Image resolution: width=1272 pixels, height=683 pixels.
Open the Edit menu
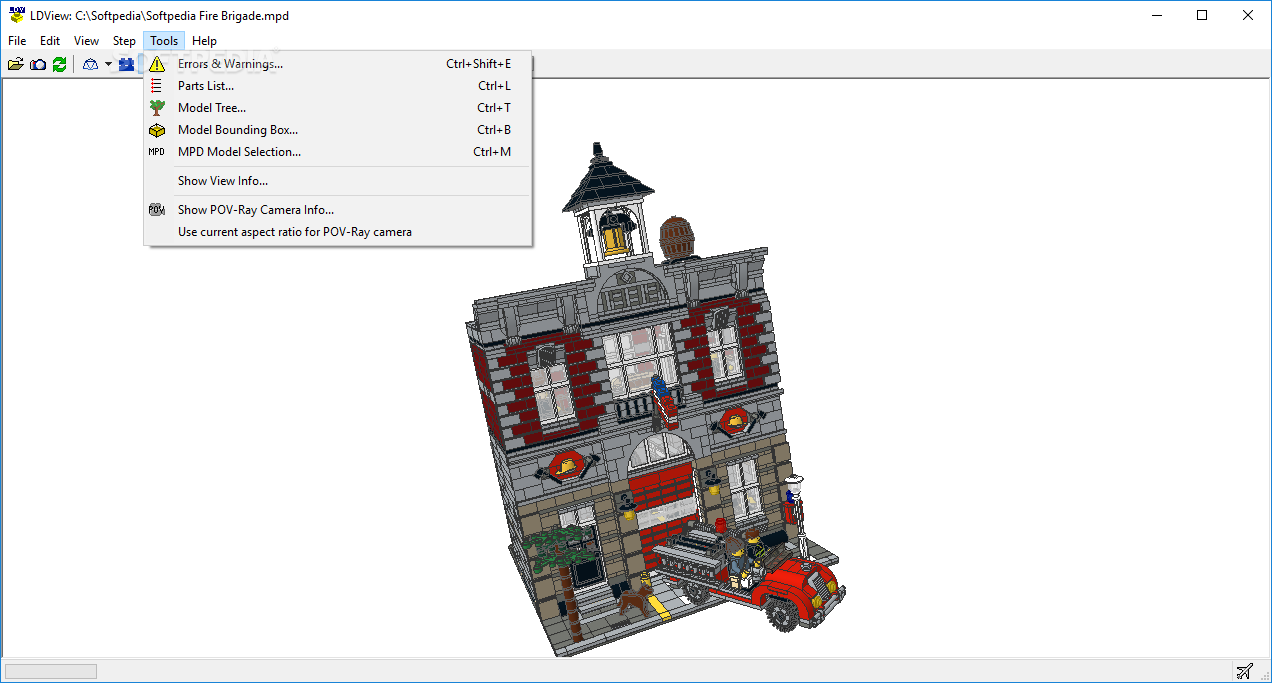[x=50, y=41]
